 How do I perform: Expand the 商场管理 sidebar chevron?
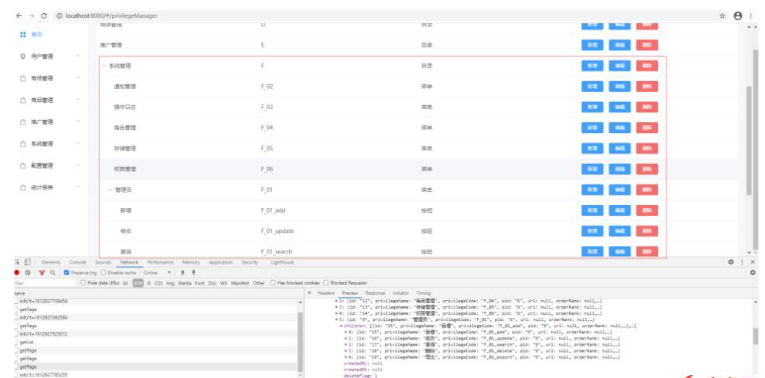tap(78, 79)
